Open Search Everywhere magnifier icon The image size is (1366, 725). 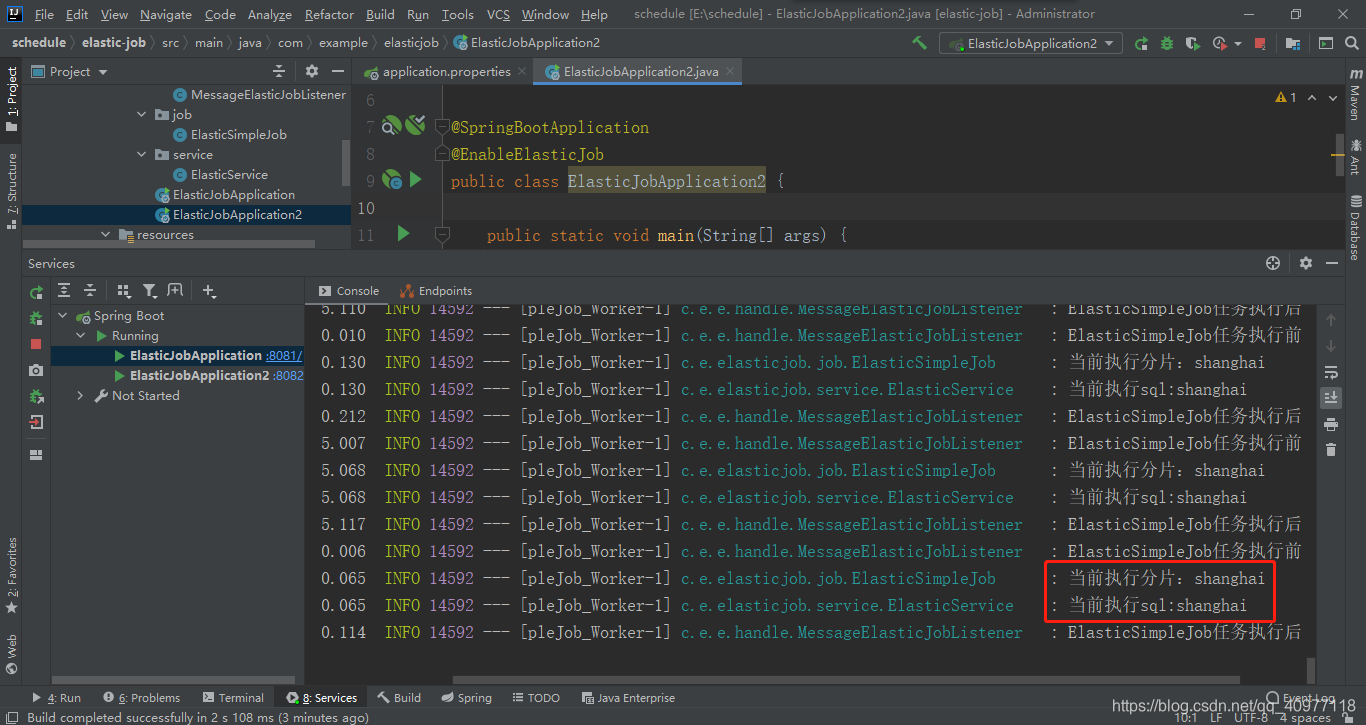coord(1351,43)
